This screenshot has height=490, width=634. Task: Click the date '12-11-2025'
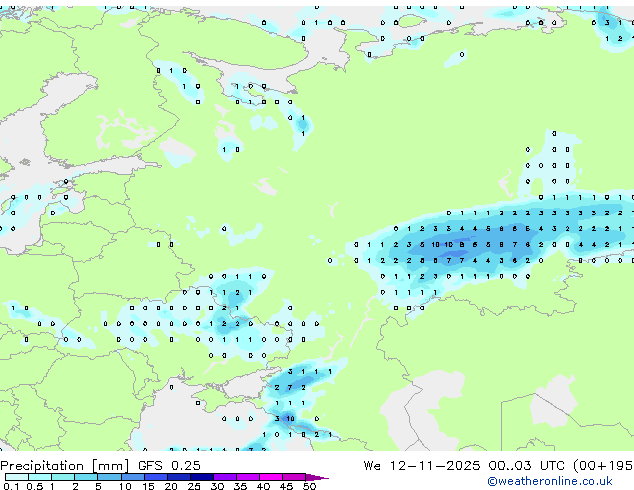point(435,466)
